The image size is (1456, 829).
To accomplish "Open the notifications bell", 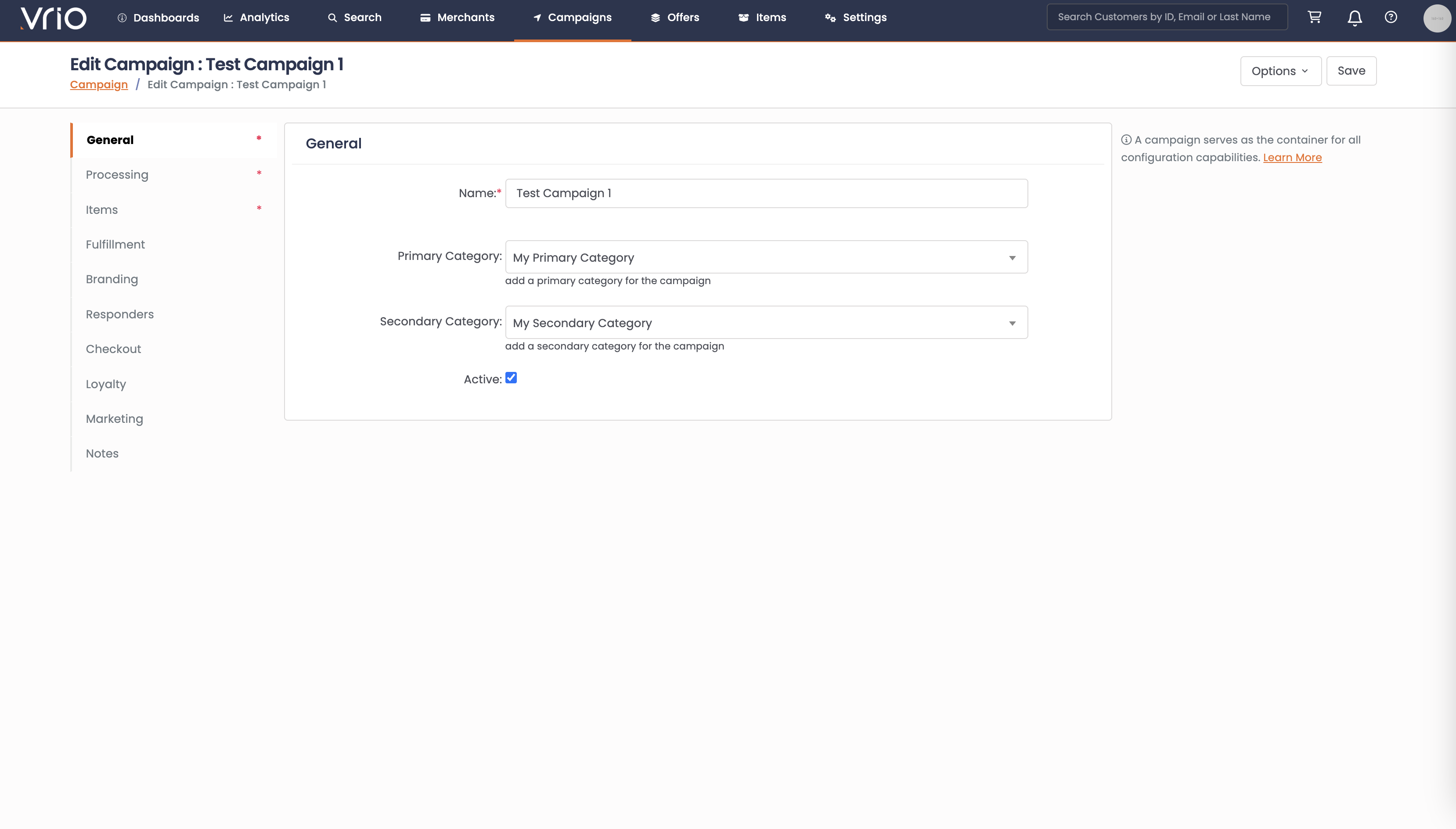I will [x=1355, y=18].
